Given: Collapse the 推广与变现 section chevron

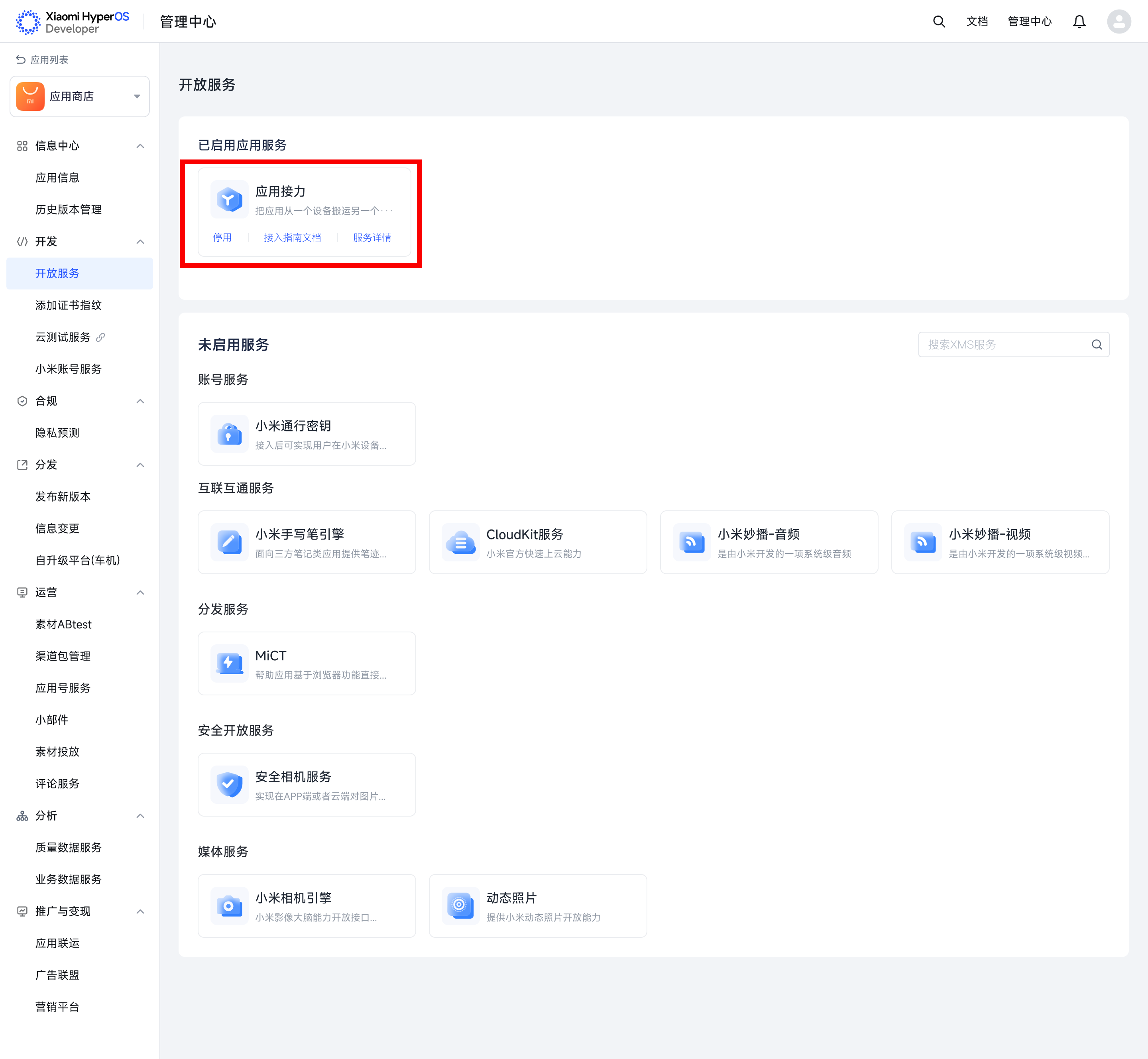Looking at the screenshot, I should (140, 912).
